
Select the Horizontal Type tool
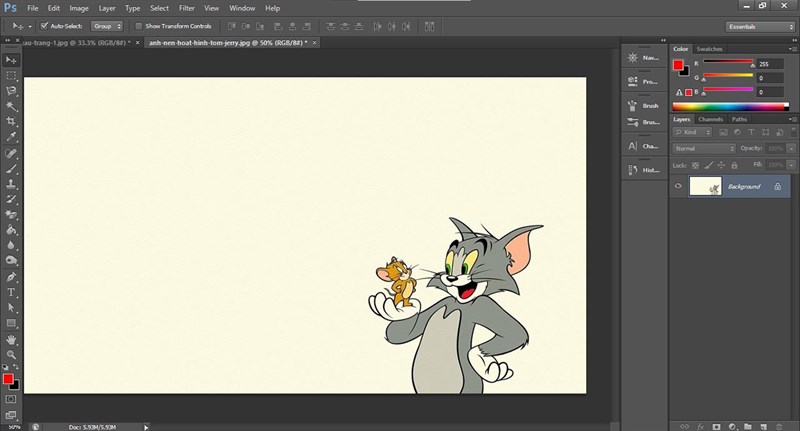(x=11, y=293)
